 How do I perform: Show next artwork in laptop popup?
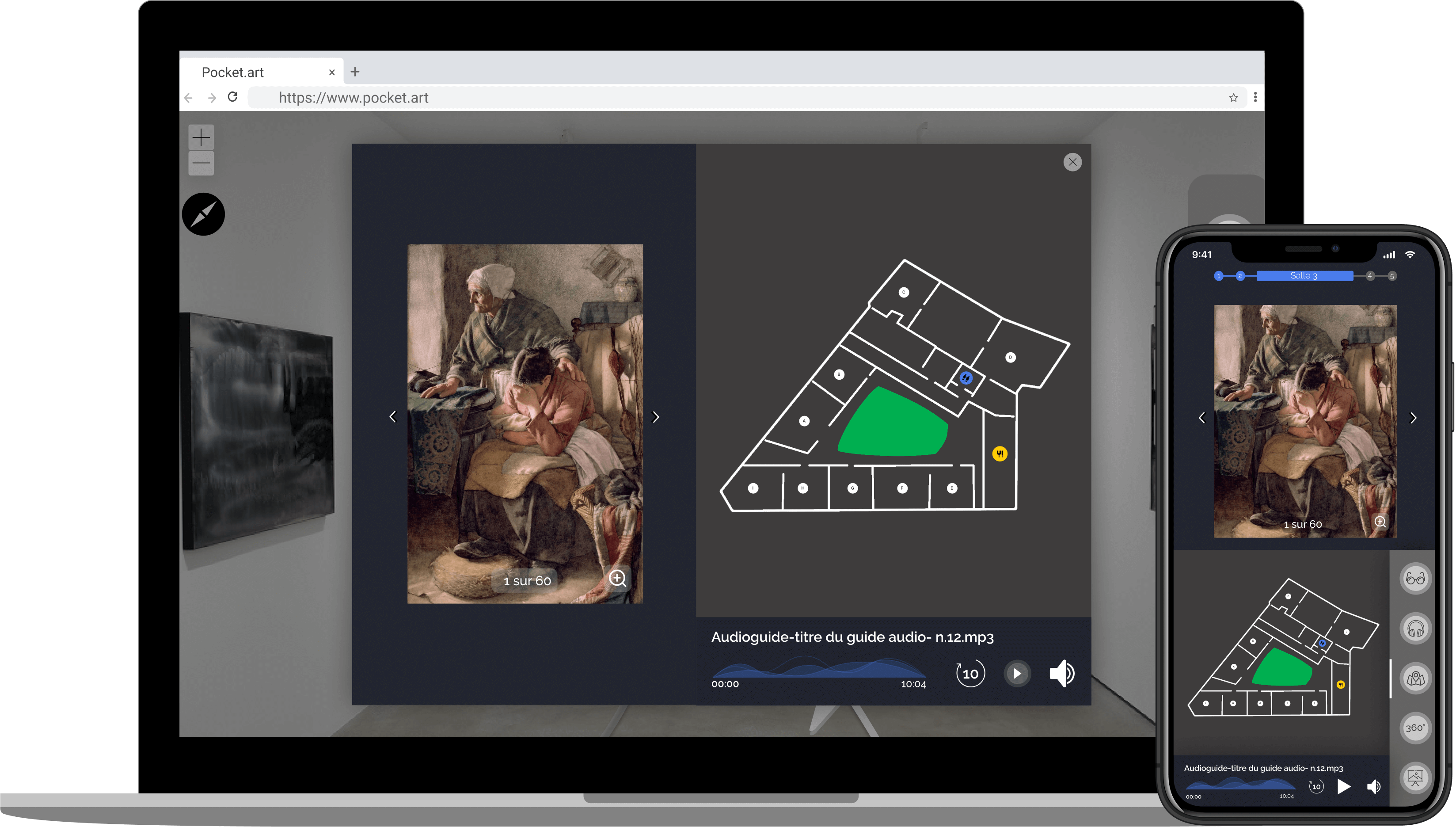tap(656, 417)
